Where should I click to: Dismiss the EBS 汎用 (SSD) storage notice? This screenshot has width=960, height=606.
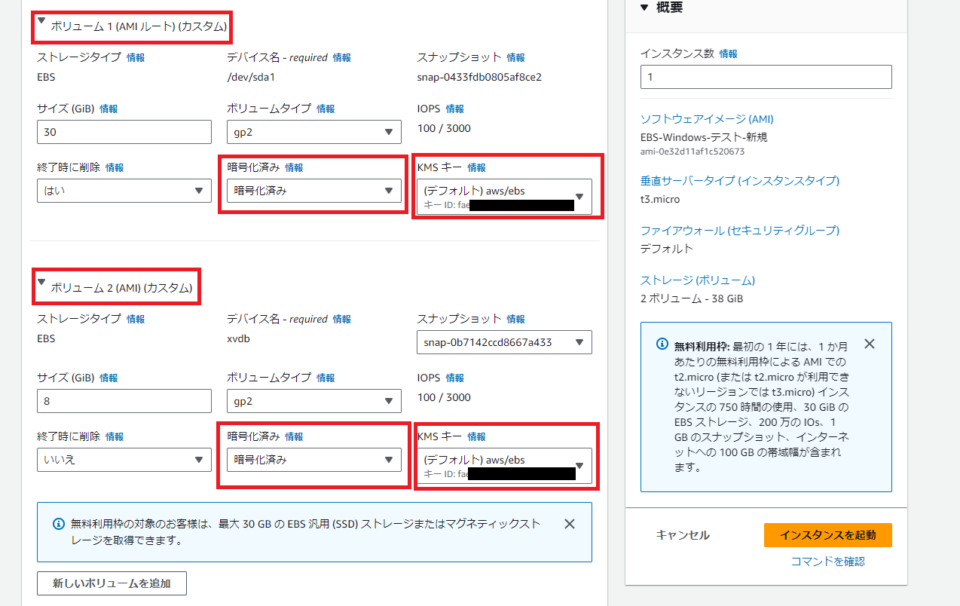(569, 524)
